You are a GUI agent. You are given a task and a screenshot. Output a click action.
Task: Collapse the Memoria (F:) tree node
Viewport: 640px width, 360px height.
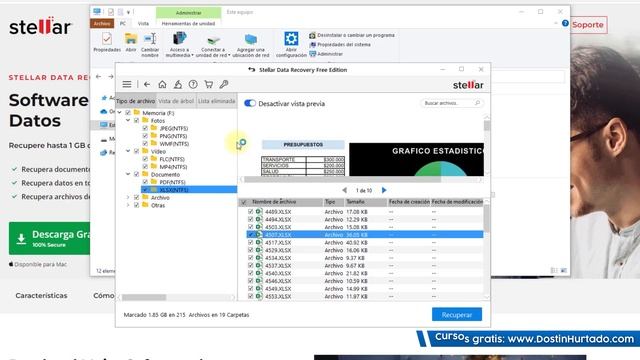coord(120,113)
